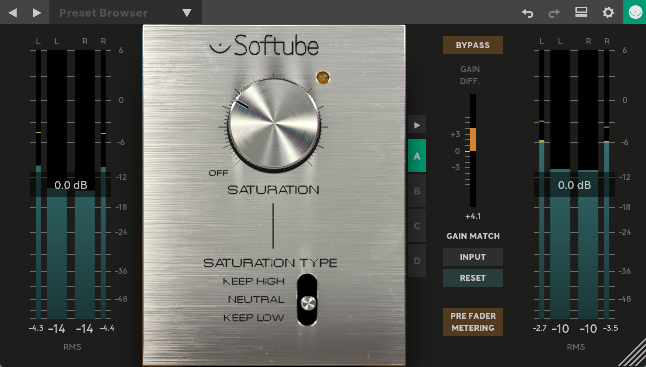Click the gain difference meter bar
The height and width of the screenshot is (367, 646).
coord(473,150)
